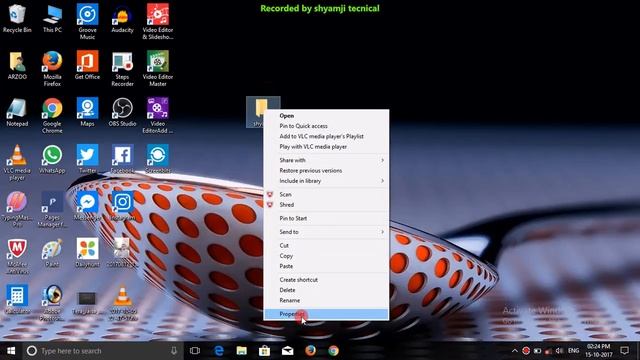Select the WhatsApp desktop icon
The height and width of the screenshot is (360, 640).
pyautogui.click(x=52, y=159)
